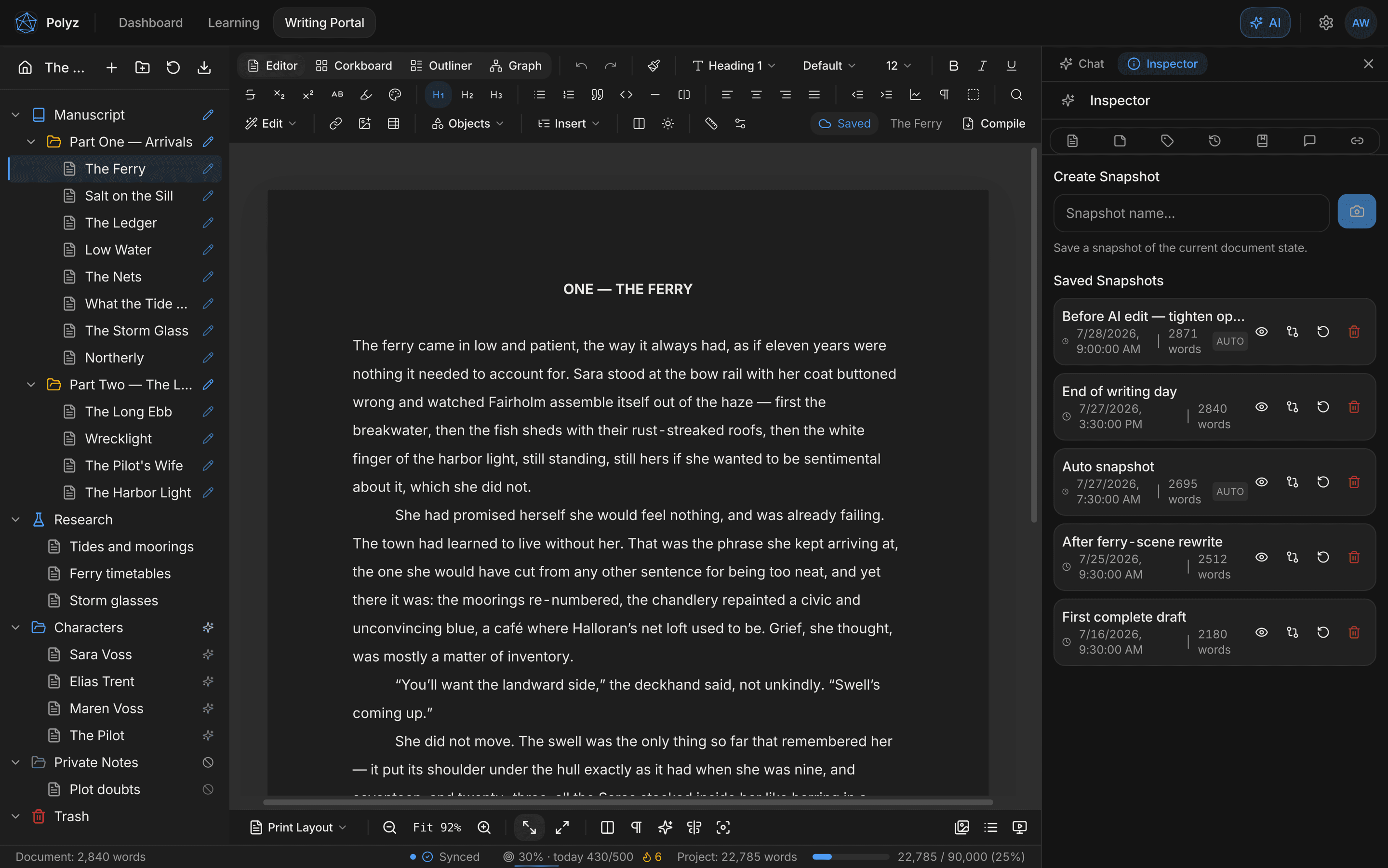This screenshot has width=1388, height=868.
Task: Apply subscript formatting
Action: (279, 95)
